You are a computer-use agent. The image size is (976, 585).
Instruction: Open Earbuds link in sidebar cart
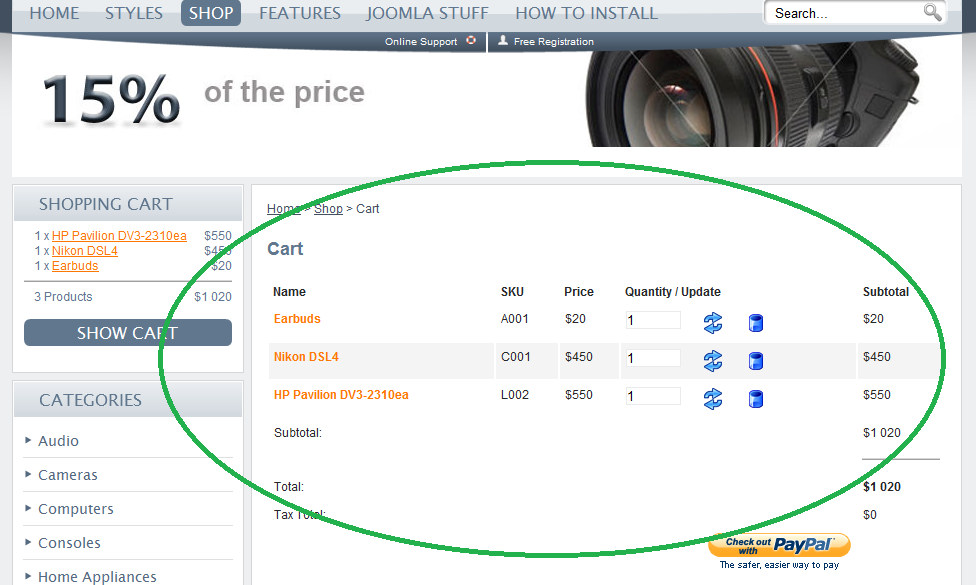pyautogui.click(x=75, y=266)
